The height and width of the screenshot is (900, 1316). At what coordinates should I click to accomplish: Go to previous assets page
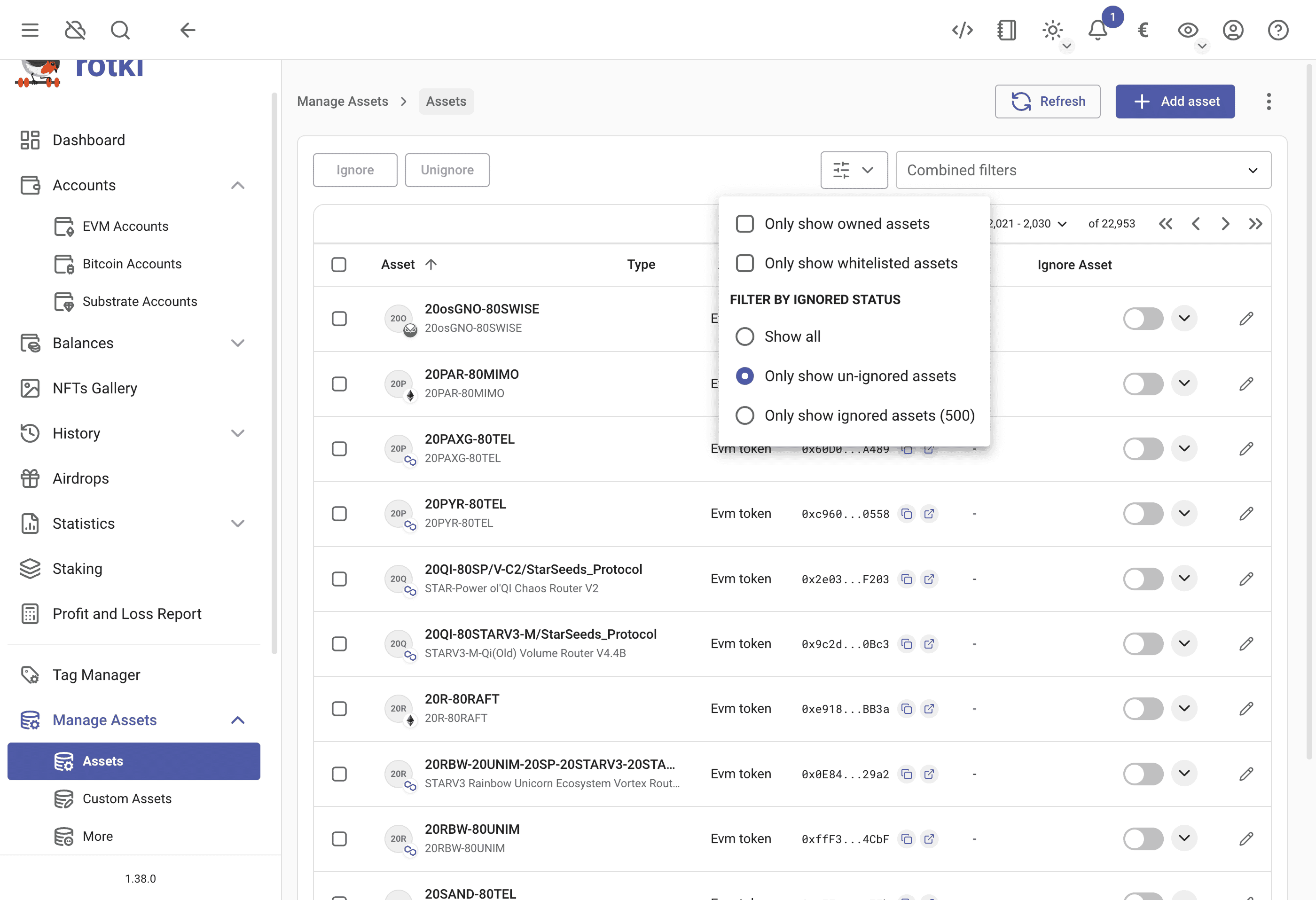click(x=1195, y=224)
